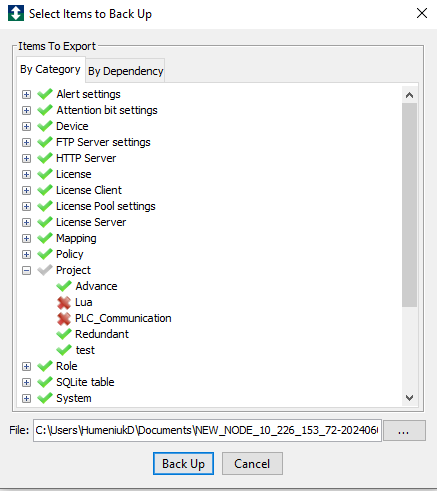The height and width of the screenshot is (491, 437).
Task: Click the gray checkmark next to Project
Action: pyautogui.click(x=45, y=270)
